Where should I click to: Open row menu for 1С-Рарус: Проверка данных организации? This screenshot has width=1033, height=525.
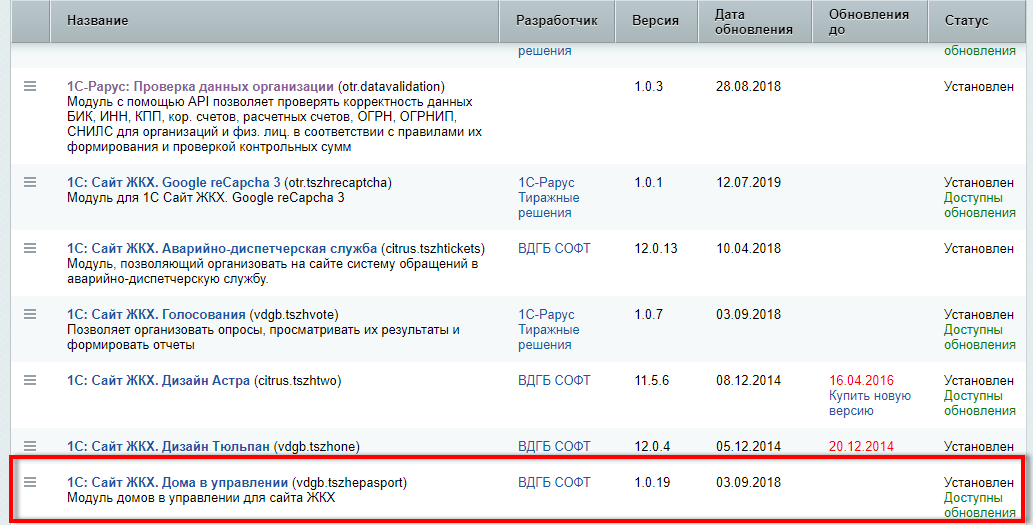30,87
